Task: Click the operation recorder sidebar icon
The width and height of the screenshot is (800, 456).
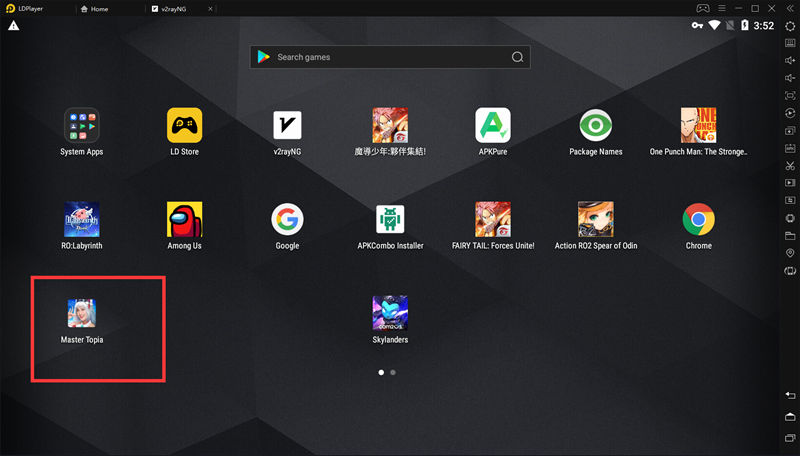Action: [x=790, y=200]
